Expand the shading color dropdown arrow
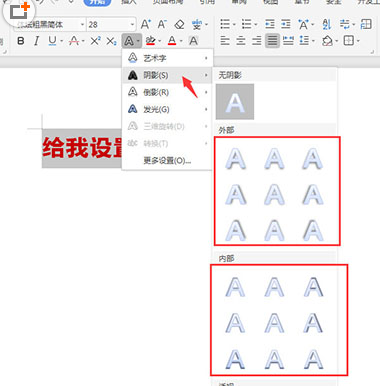The image size is (392, 386). pyautogui.click(x=336, y=41)
